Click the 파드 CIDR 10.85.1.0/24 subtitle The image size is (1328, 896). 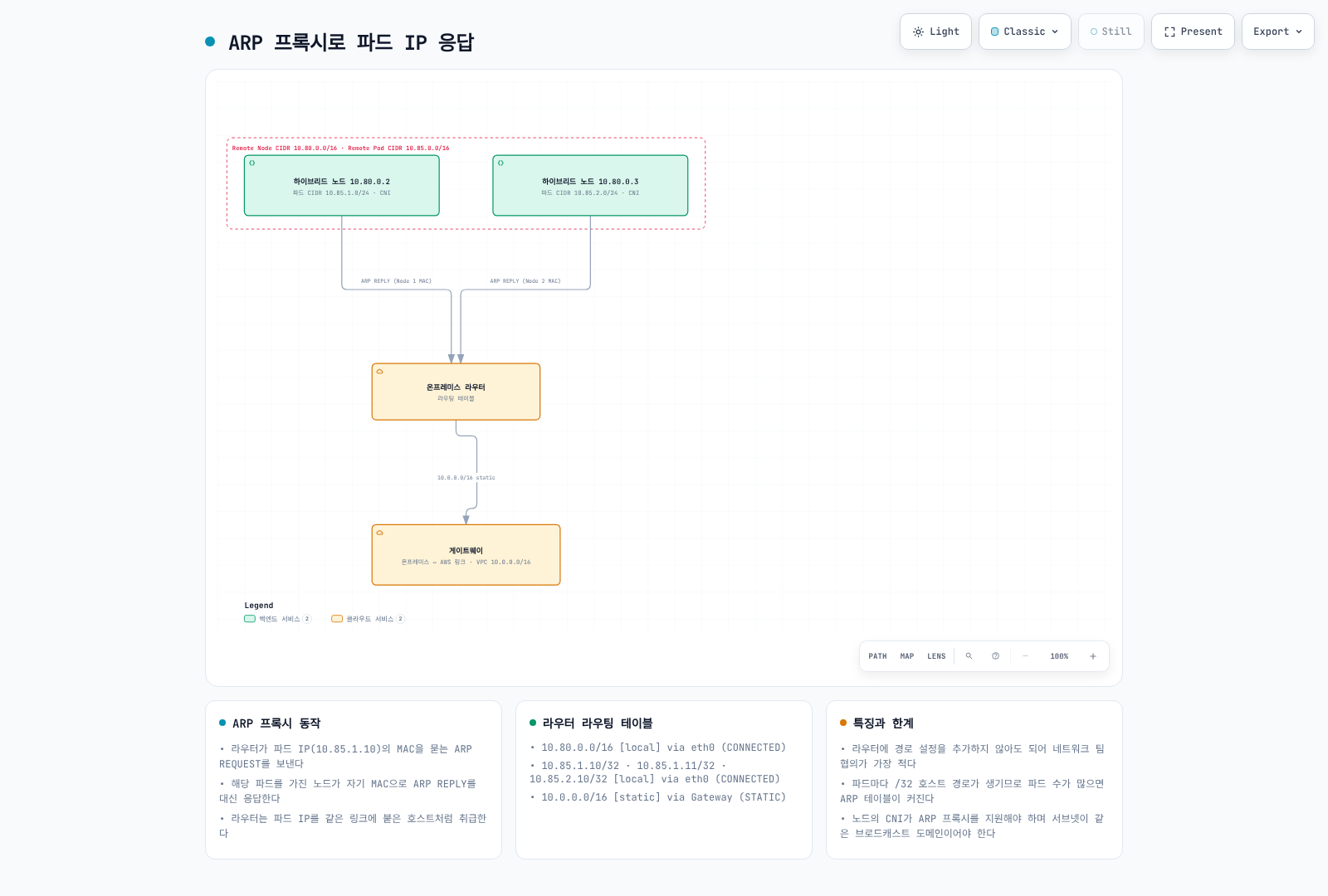coord(341,193)
